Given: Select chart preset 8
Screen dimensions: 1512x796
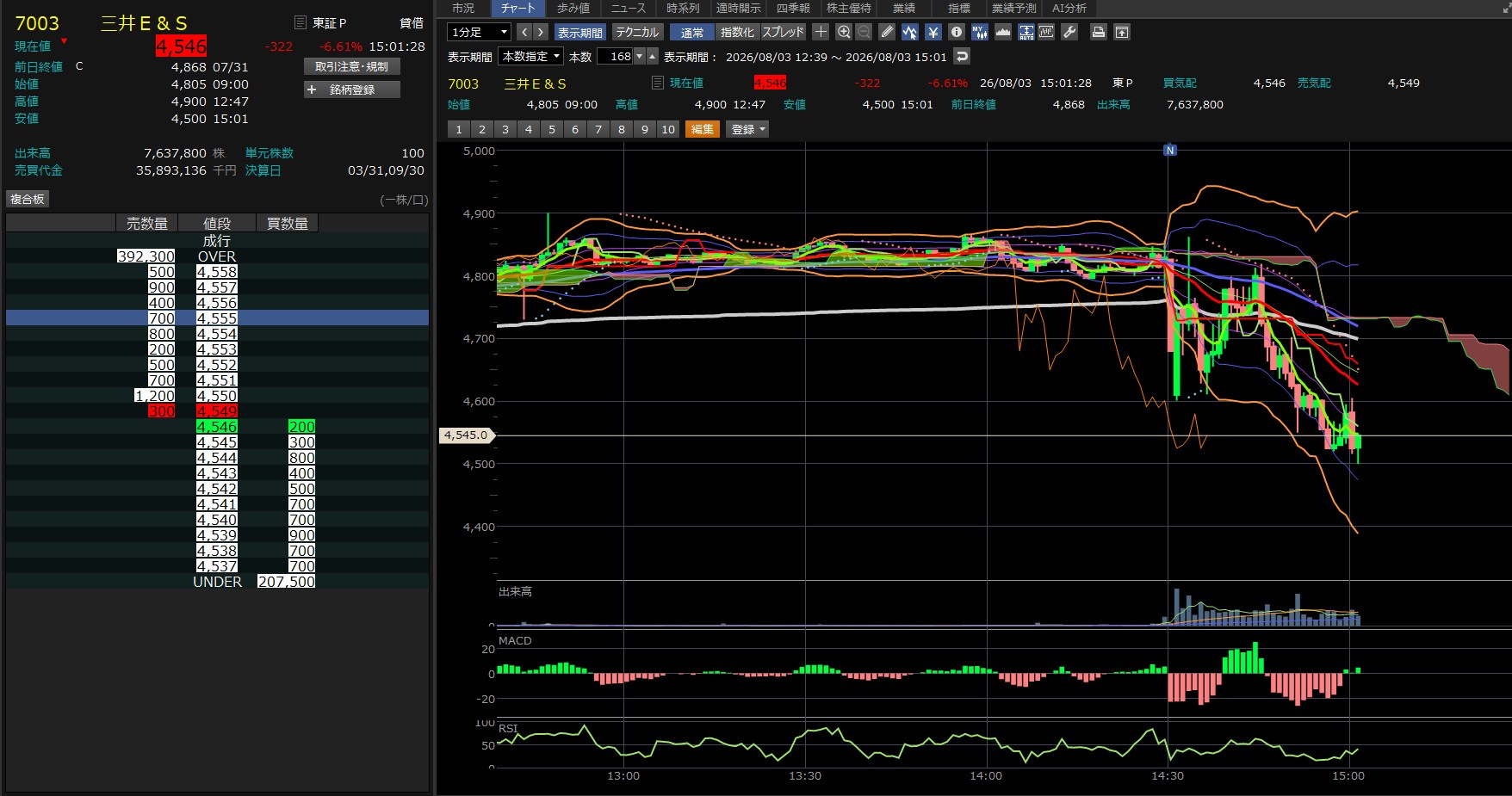Looking at the screenshot, I should (x=622, y=129).
